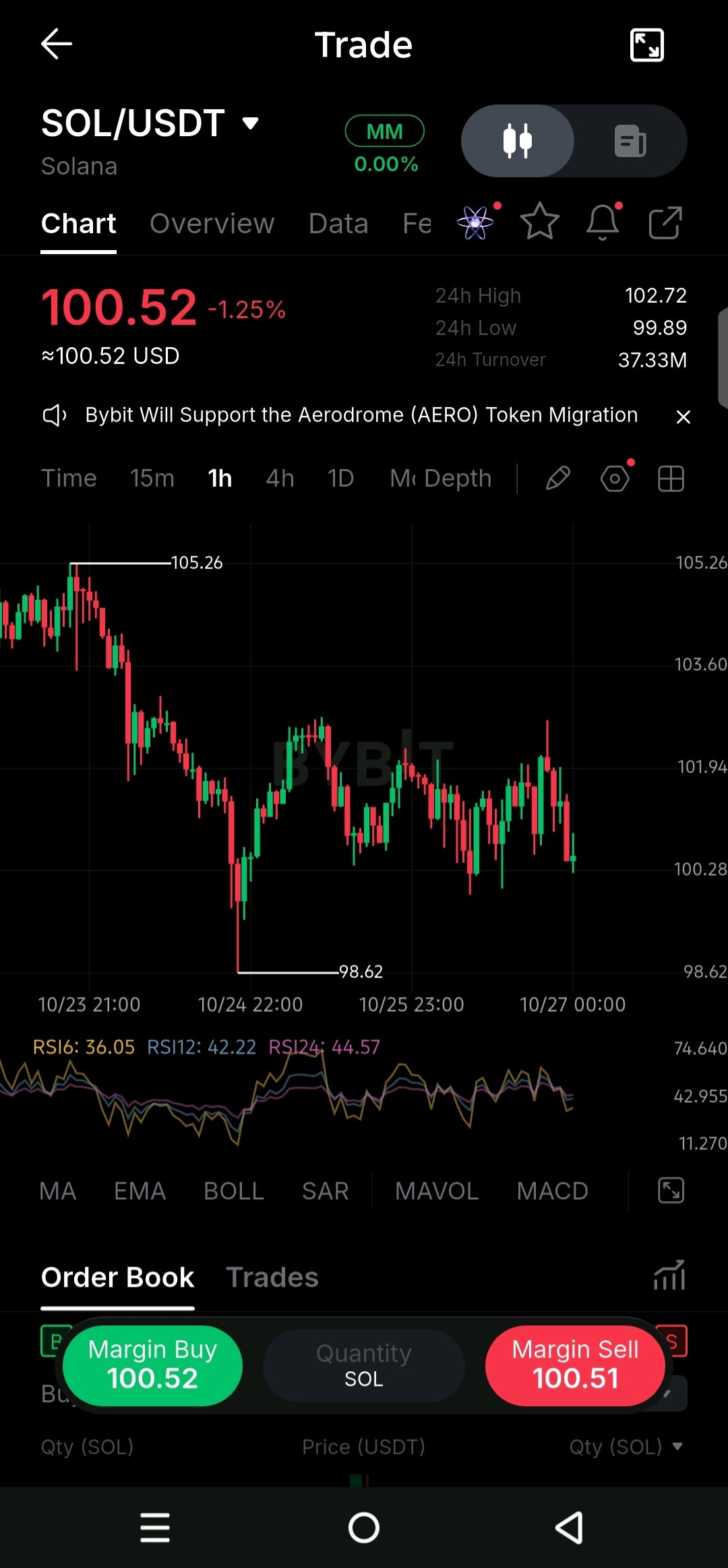Open chart layout grid icon
Screen dimensions: 728x1568
click(671, 479)
